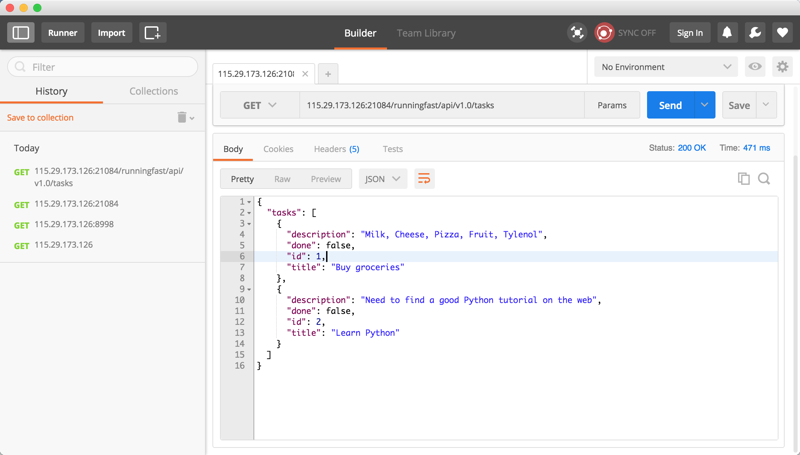The height and width of the screenshot is (455, 800).
Task: Click the "Learn Python" title value
Action: click(x=365, y=333)
